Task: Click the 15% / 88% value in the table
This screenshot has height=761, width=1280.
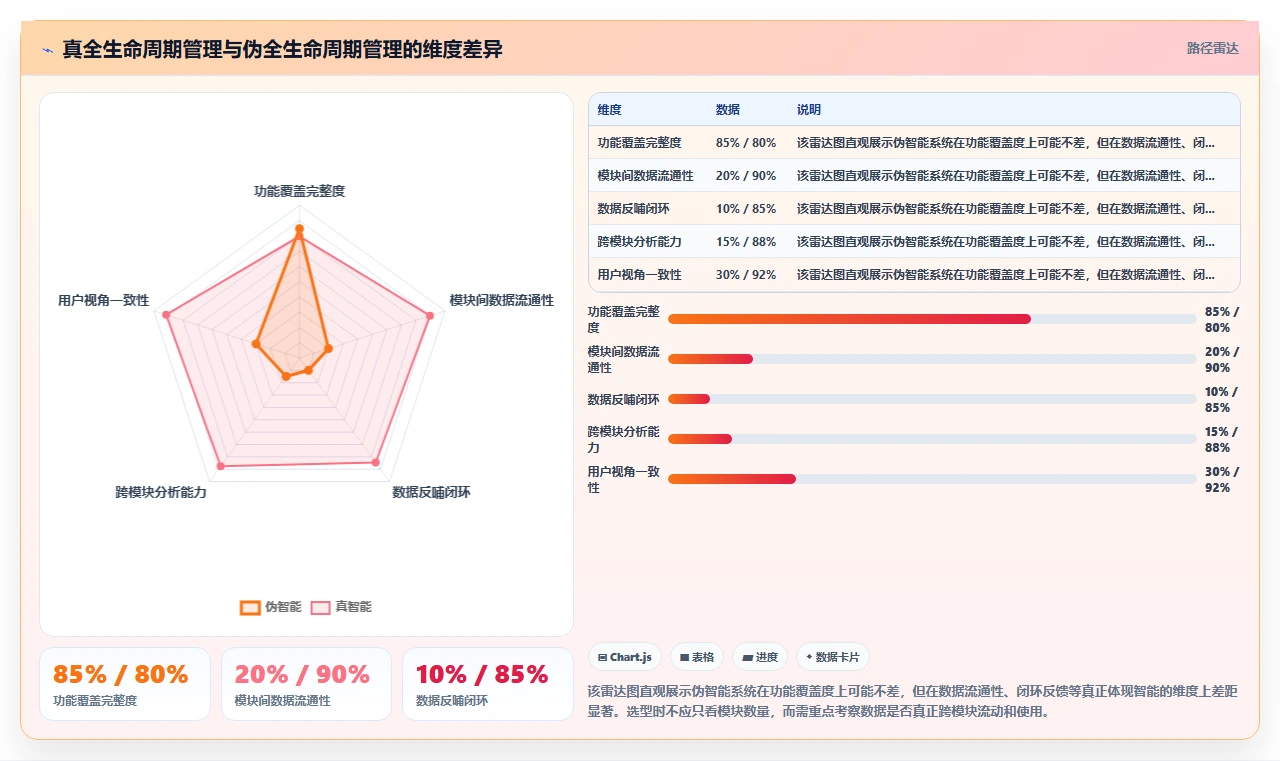Action: [746, 241]
